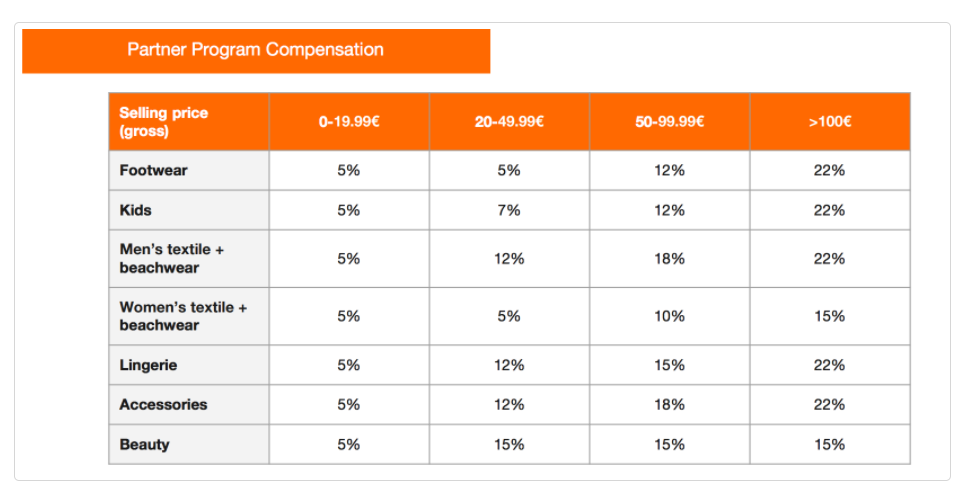964x492 pixels.
Task: Select the Selling price (gross) header cell
Action: click(x=164, y=122)
